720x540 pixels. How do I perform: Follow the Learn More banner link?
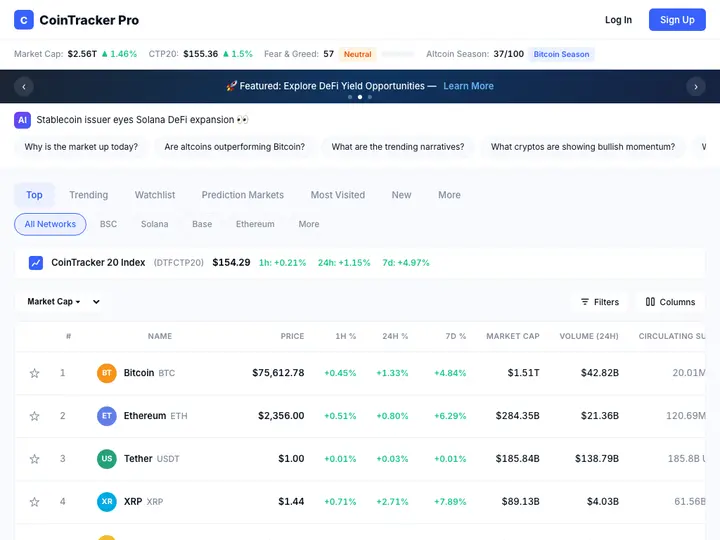coord(468,86)
